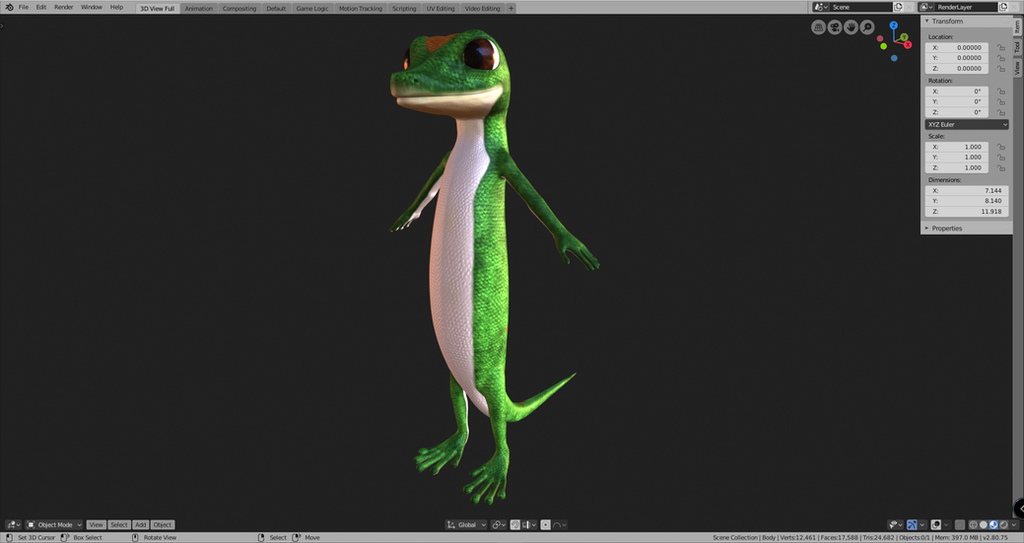
Task: Click the green Y axis on navigation gizmo
Action: [904, 37]
